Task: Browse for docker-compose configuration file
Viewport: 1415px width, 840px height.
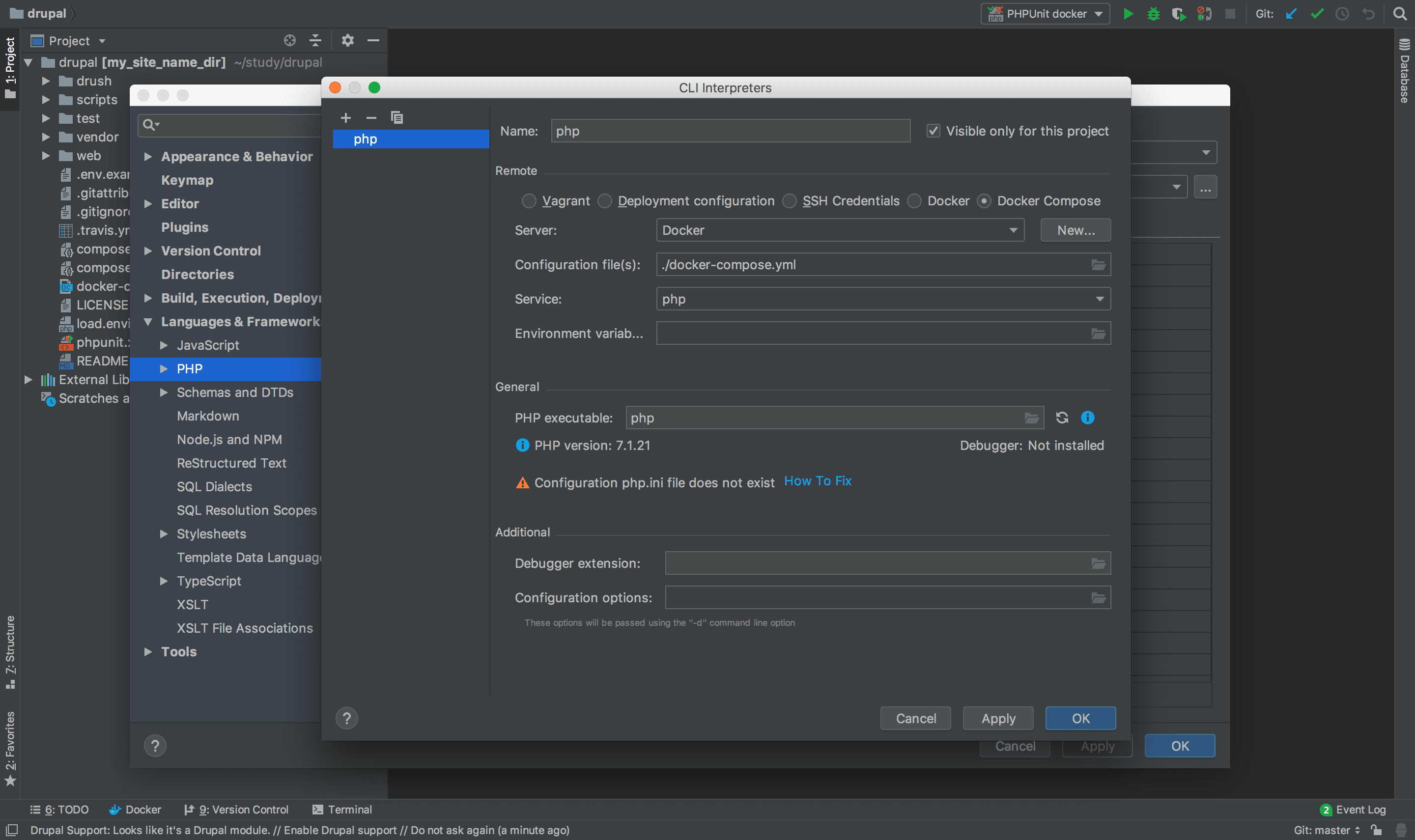Action: pos(1098,265)
